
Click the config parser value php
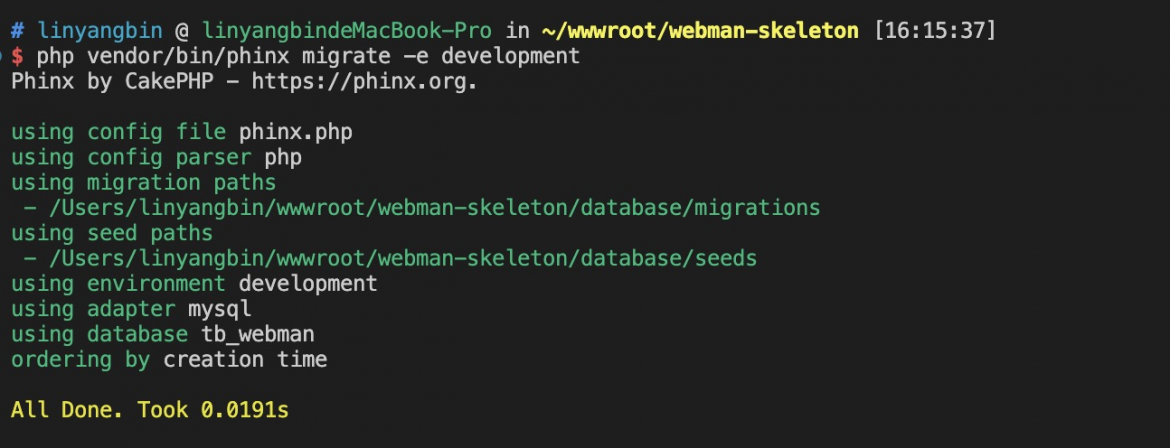[283, 158]
